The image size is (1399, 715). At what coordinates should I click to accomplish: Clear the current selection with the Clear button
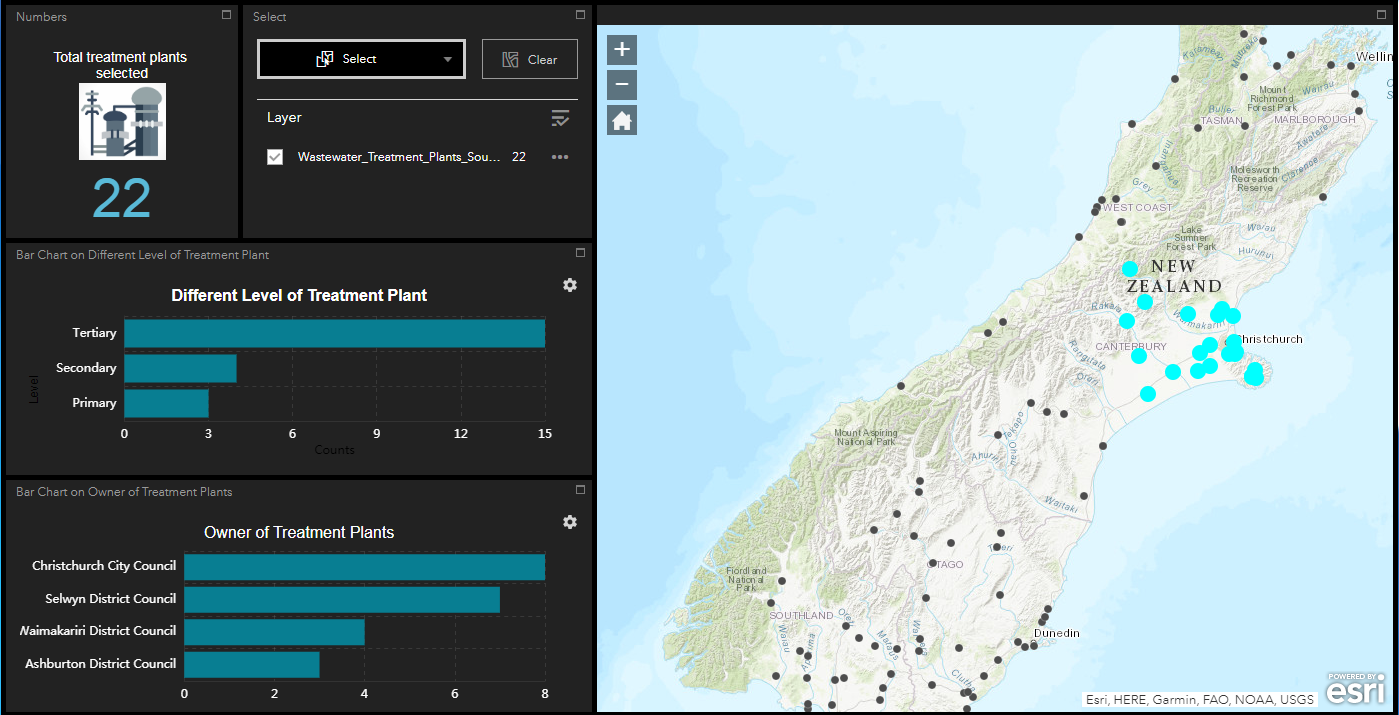[x=529, y=59]
